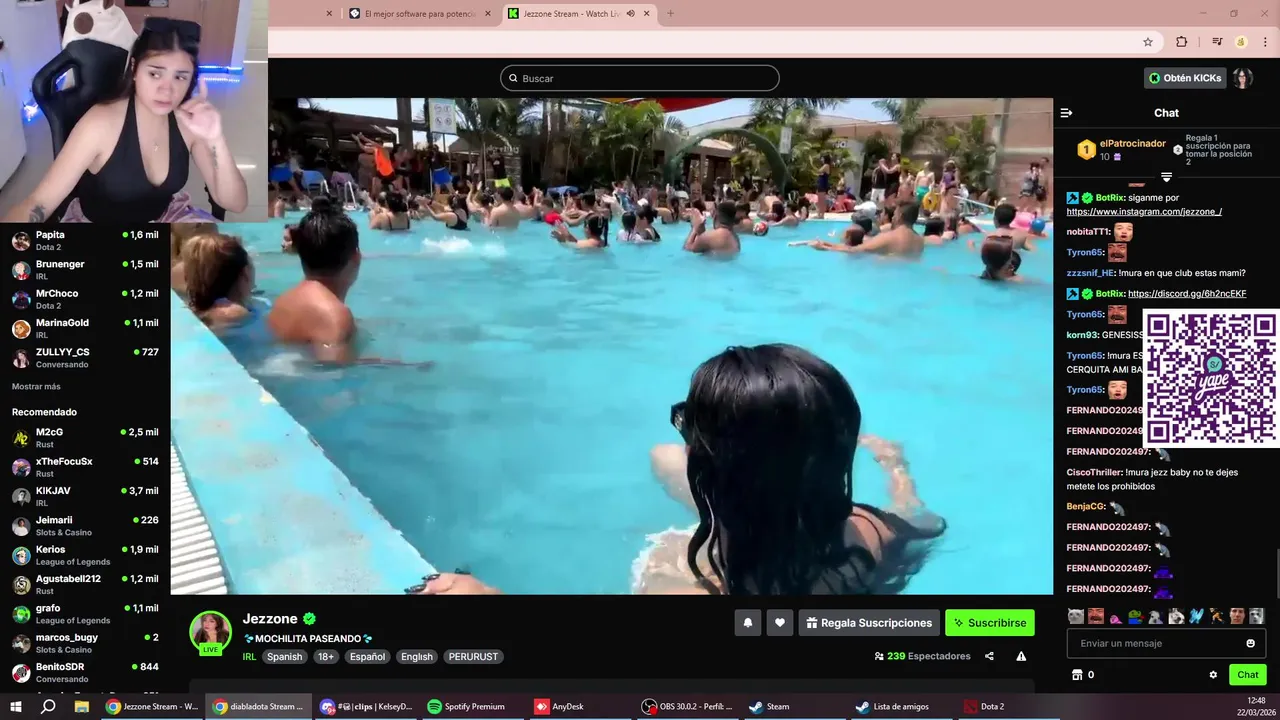This screenshot has height=720, width=1280.
Task: Open Chrome's three-dot menu
Action: pyautogui.click(x=1264, y=42)
